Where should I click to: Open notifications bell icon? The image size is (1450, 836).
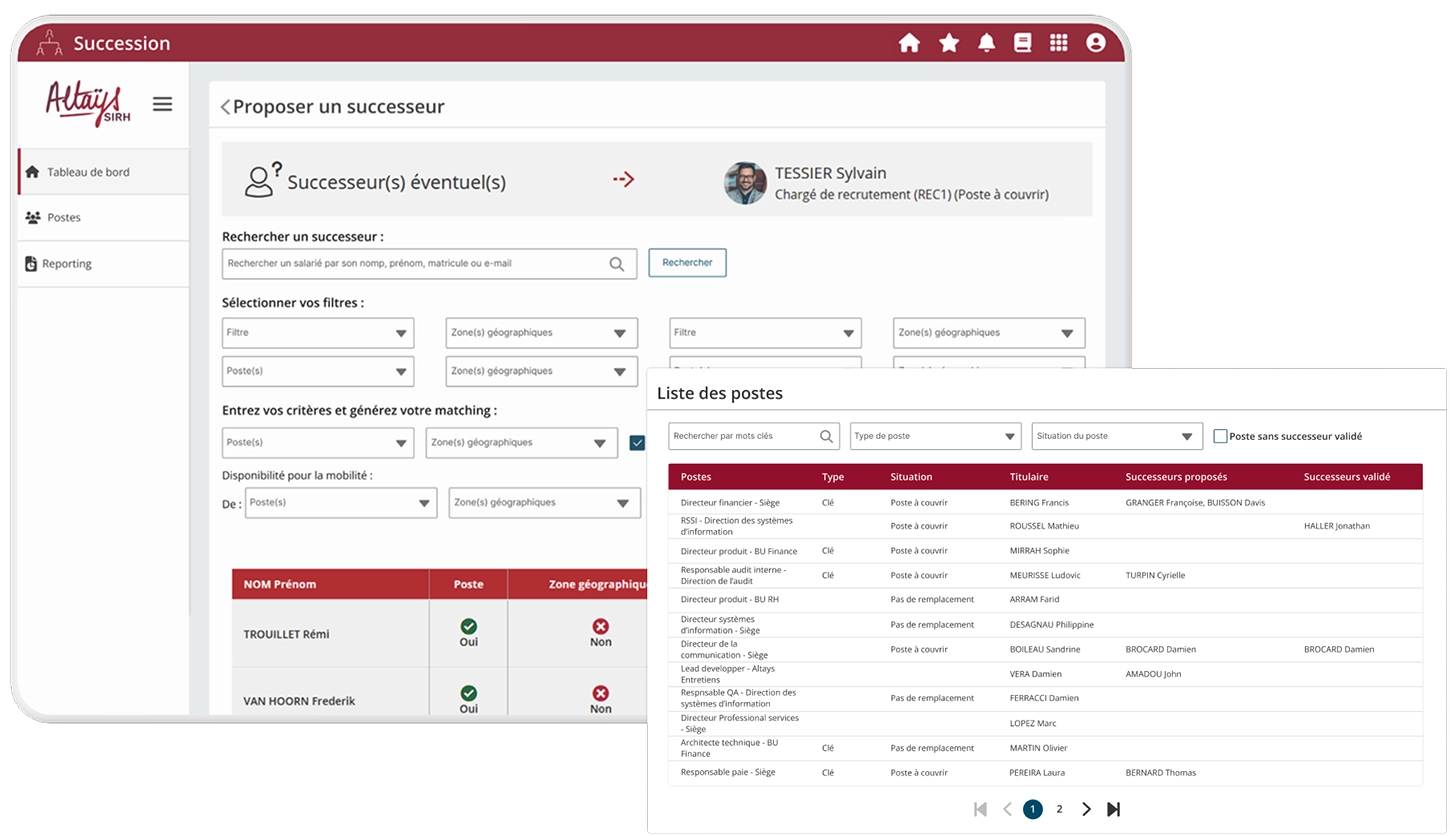tap(986, 43)
